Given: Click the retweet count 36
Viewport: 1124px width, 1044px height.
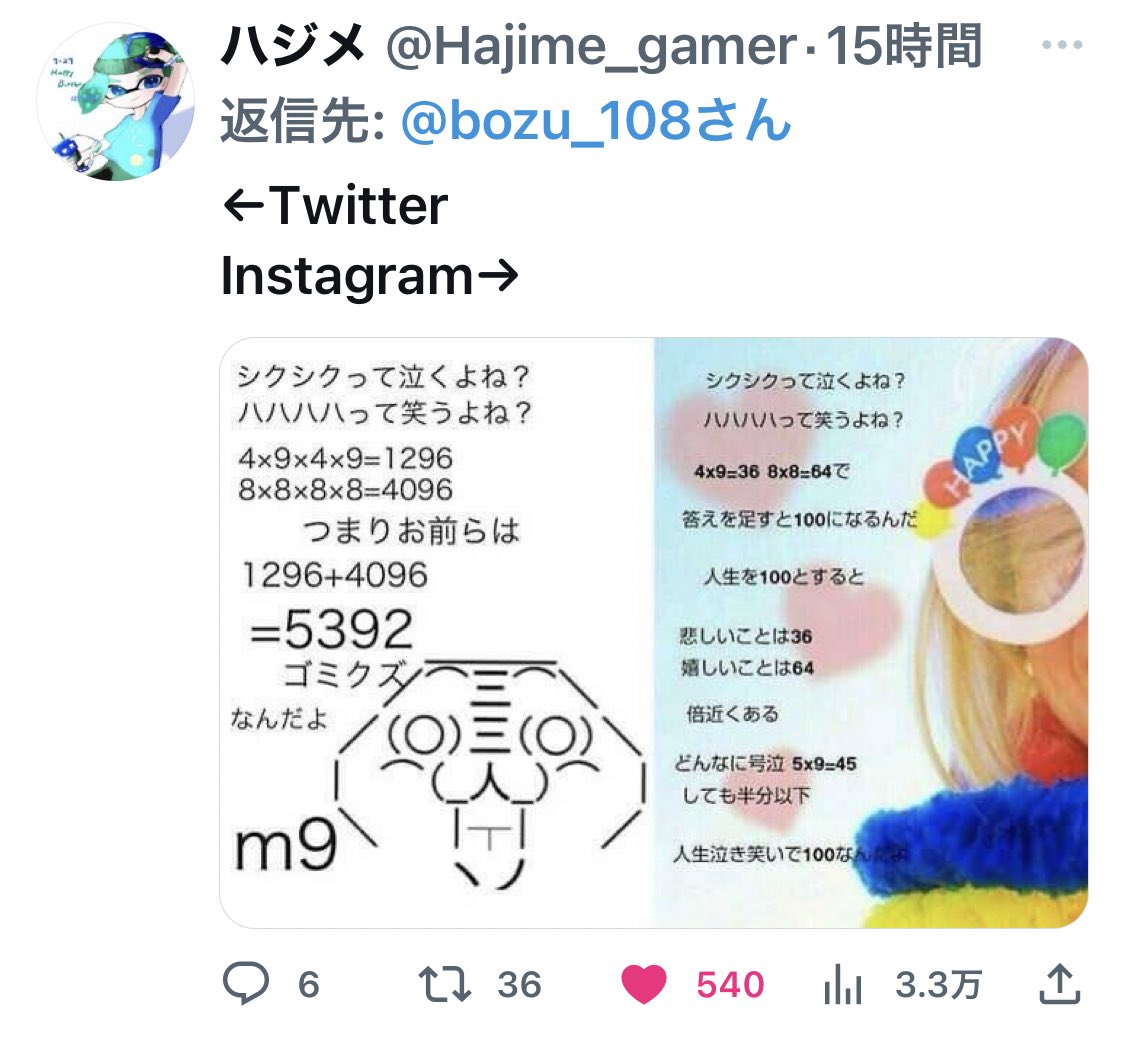Looking at the screenshot, I should (x=520, y=984).
